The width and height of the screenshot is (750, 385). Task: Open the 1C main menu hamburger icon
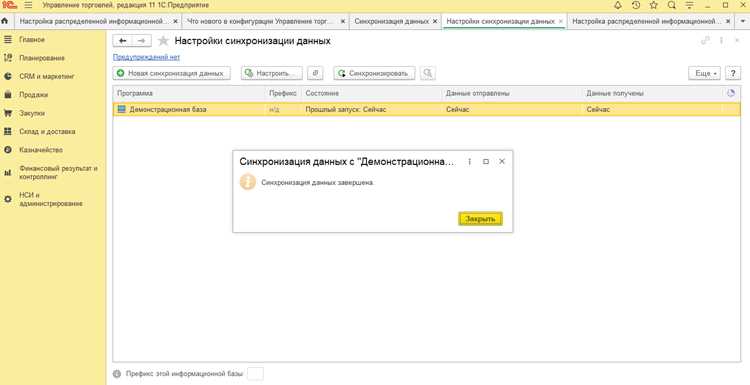pyautogui.click(x=28, y=5)
